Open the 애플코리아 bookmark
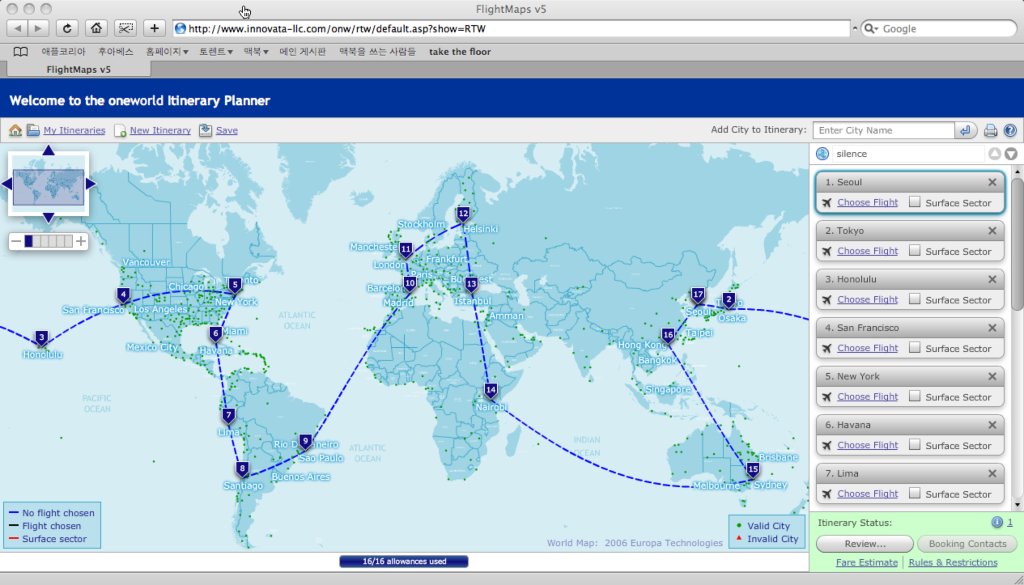This screenshot has height=585, width=1024. point(63,52)
